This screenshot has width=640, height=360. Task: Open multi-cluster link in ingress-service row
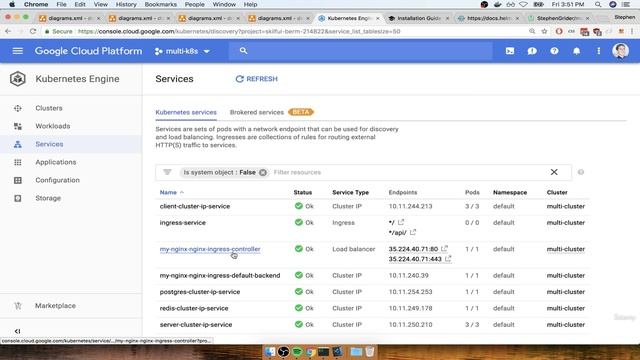pyautogui.click(x=566, y=223)
